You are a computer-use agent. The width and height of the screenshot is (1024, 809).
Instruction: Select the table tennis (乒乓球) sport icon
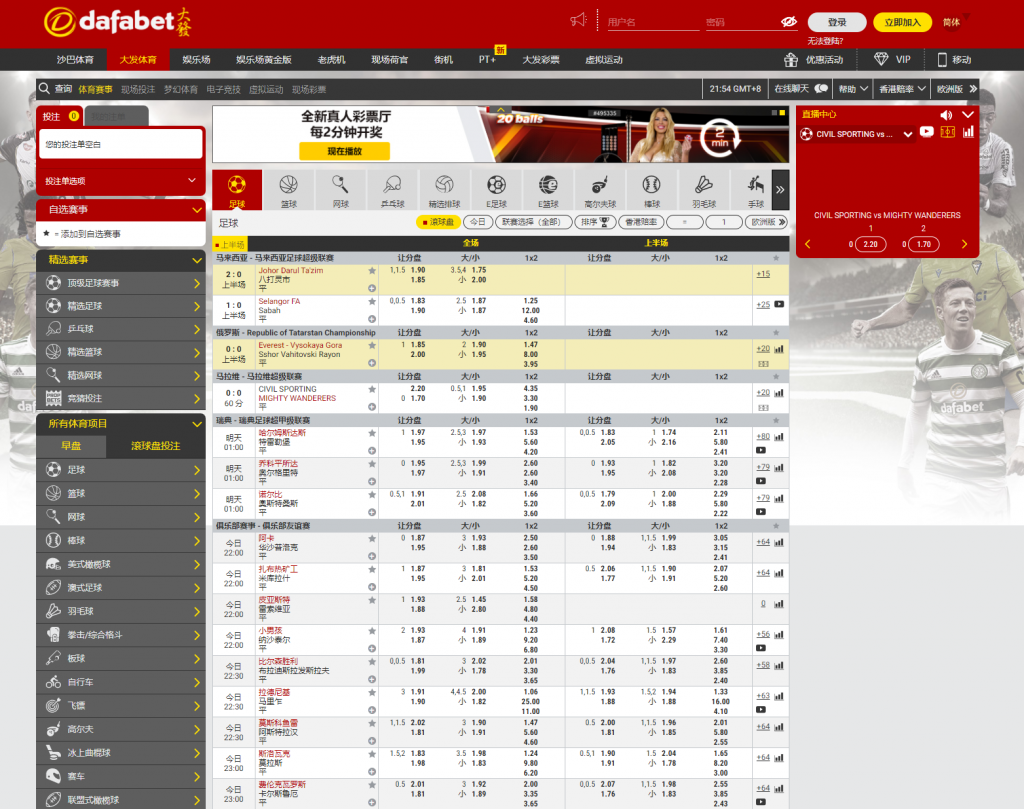click(x=393, y=189)
